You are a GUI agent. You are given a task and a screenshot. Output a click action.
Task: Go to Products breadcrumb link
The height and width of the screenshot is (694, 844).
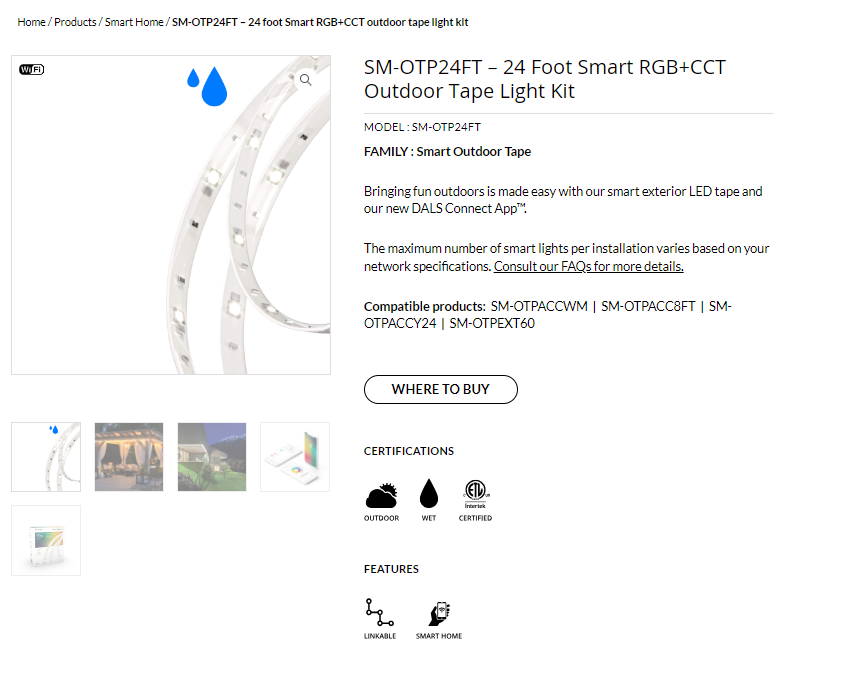point(75,22)
